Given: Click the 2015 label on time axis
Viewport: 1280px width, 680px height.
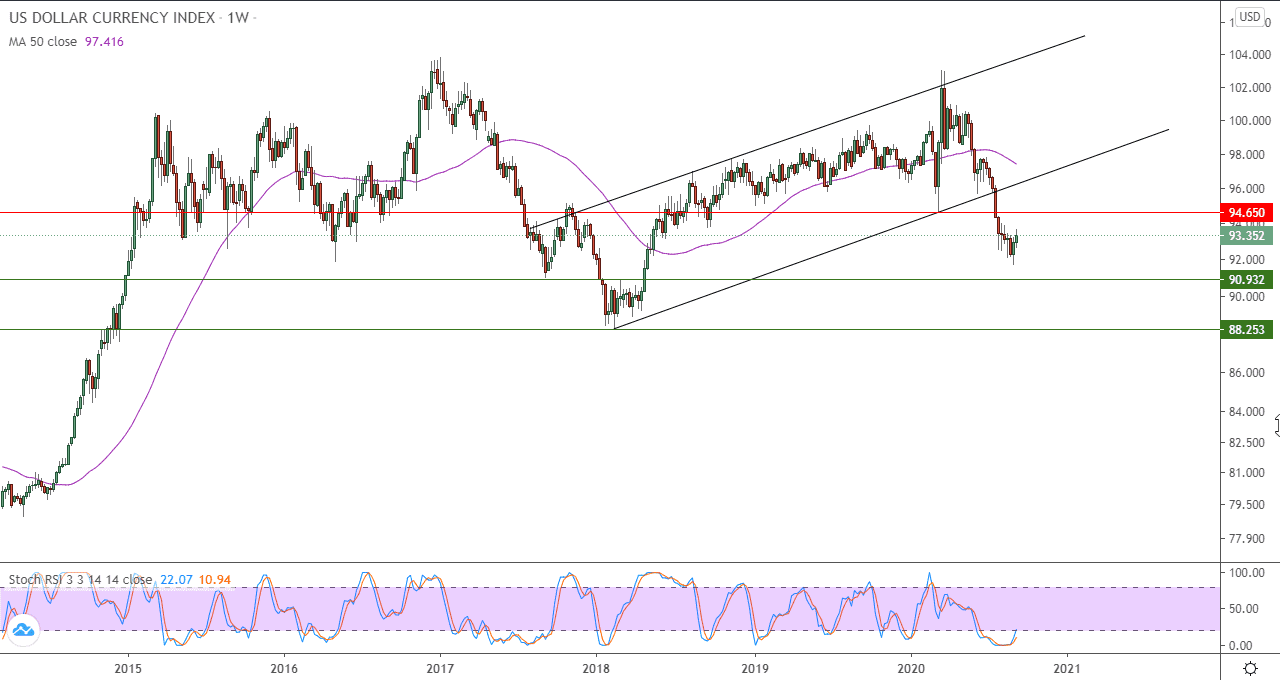Looking at the screenshot, I should (x=127, y=668).
